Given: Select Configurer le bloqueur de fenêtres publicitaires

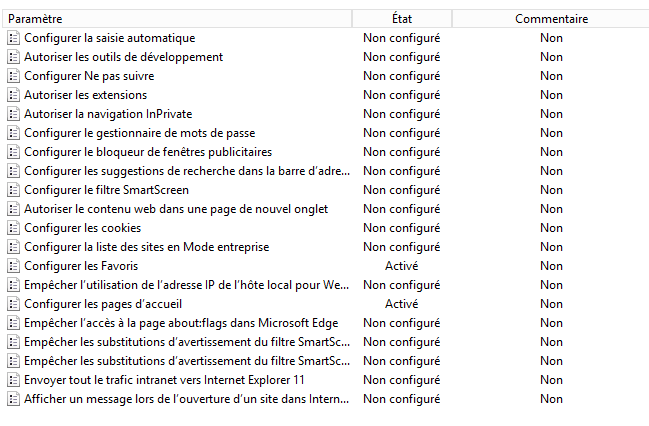Looking at the screenshot, I should tap(148, 152).
